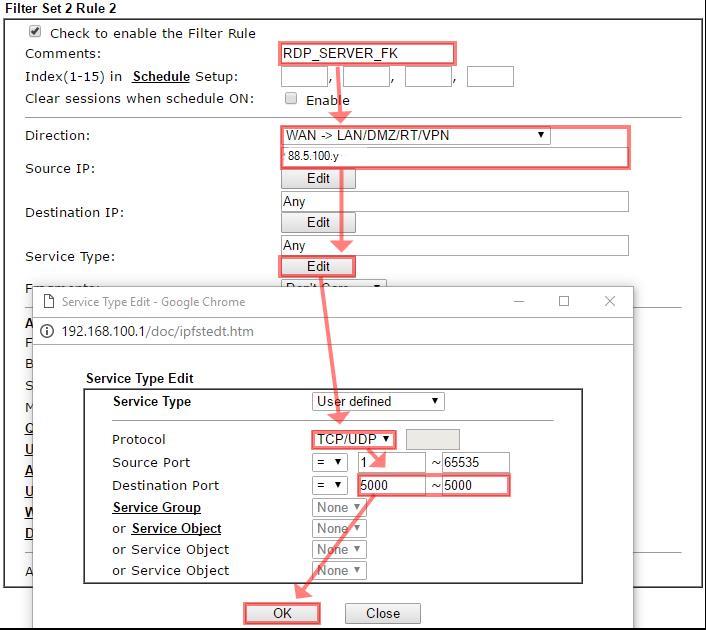
Task: Open the Service Group link
Action: [x=156, y=507]
